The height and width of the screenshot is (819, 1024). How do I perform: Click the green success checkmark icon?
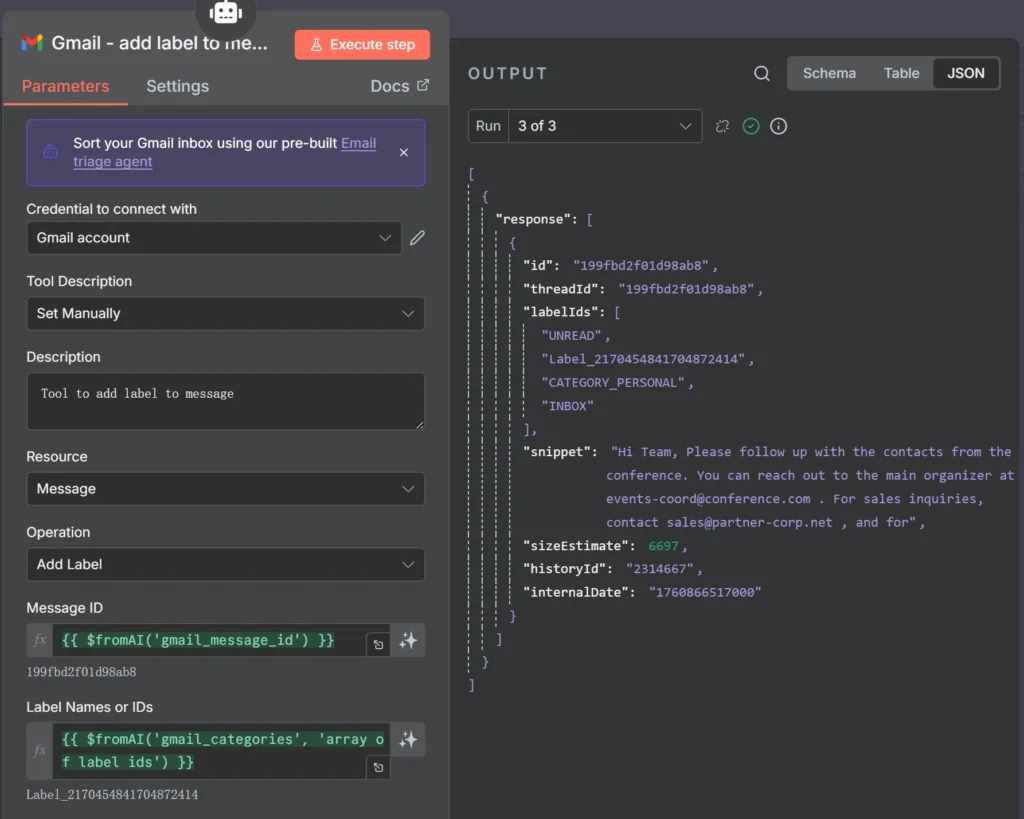click(751, 126)
